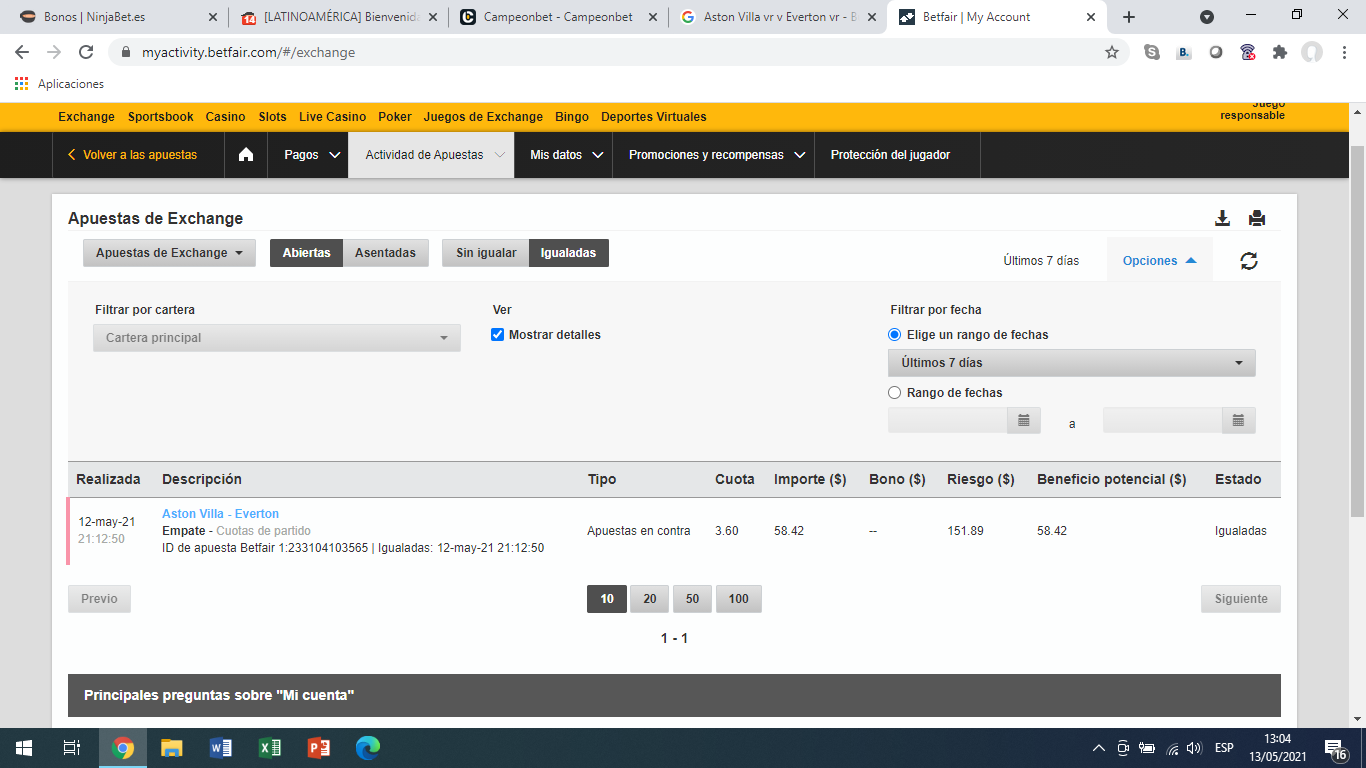Open Microsoft Edge from taskbar
Image resolution: width=1366 pixels, height=768 pixels.
point(368,748)
